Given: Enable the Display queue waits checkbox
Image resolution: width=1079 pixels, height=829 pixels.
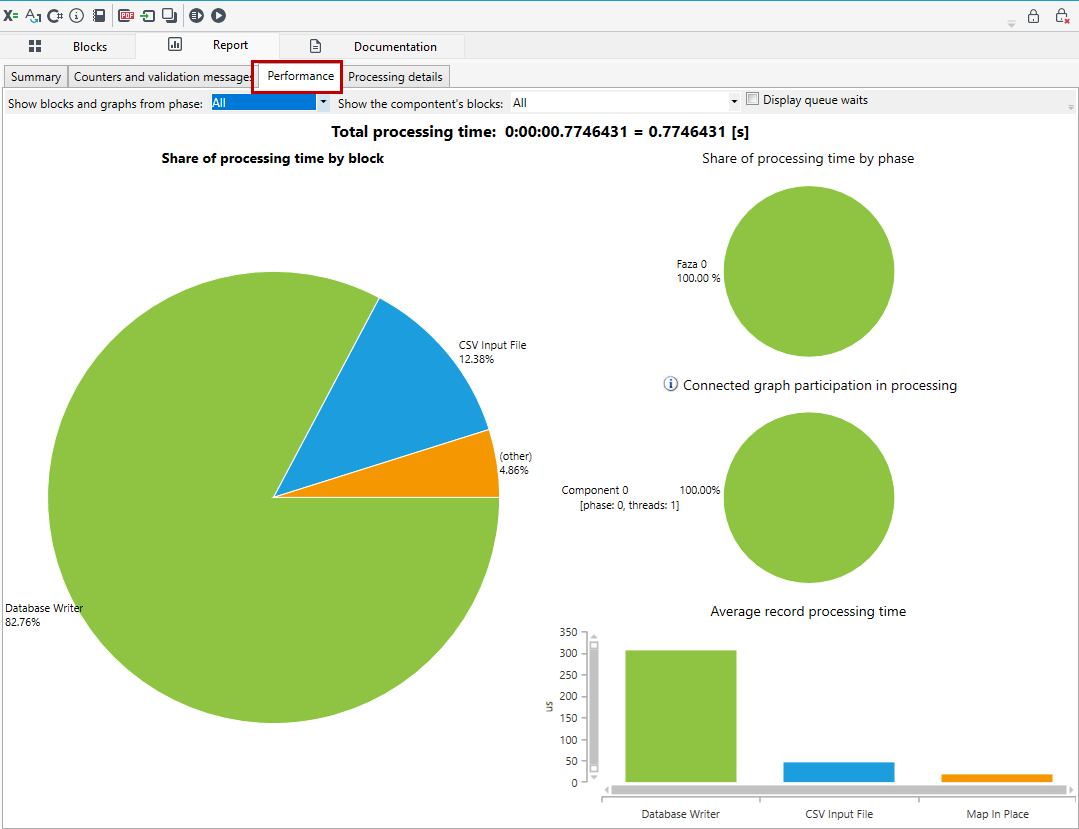Looking at the screenshot, I should coord(753,99).
